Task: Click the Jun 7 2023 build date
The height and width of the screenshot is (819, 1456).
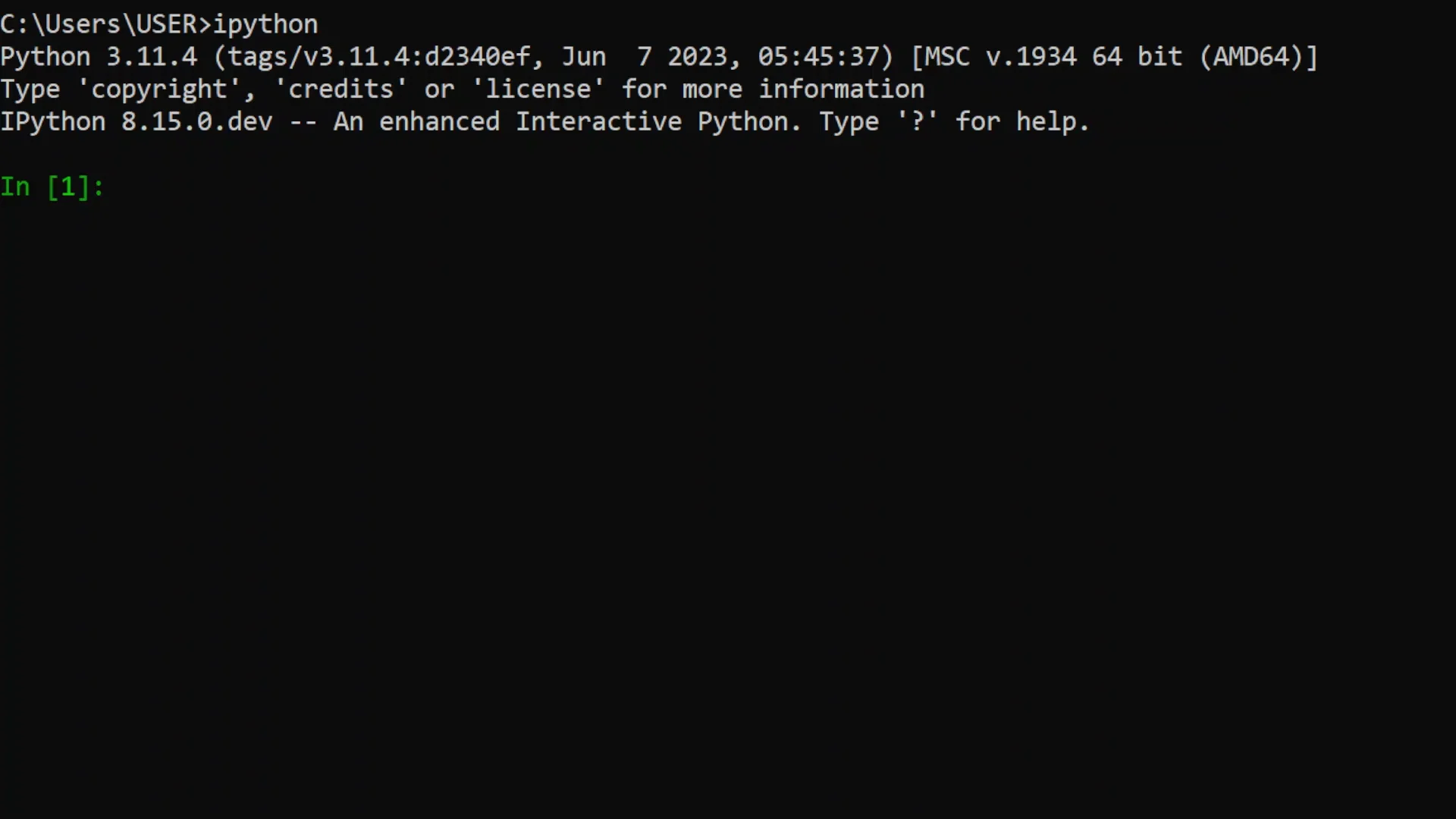Action: (644, 57)
